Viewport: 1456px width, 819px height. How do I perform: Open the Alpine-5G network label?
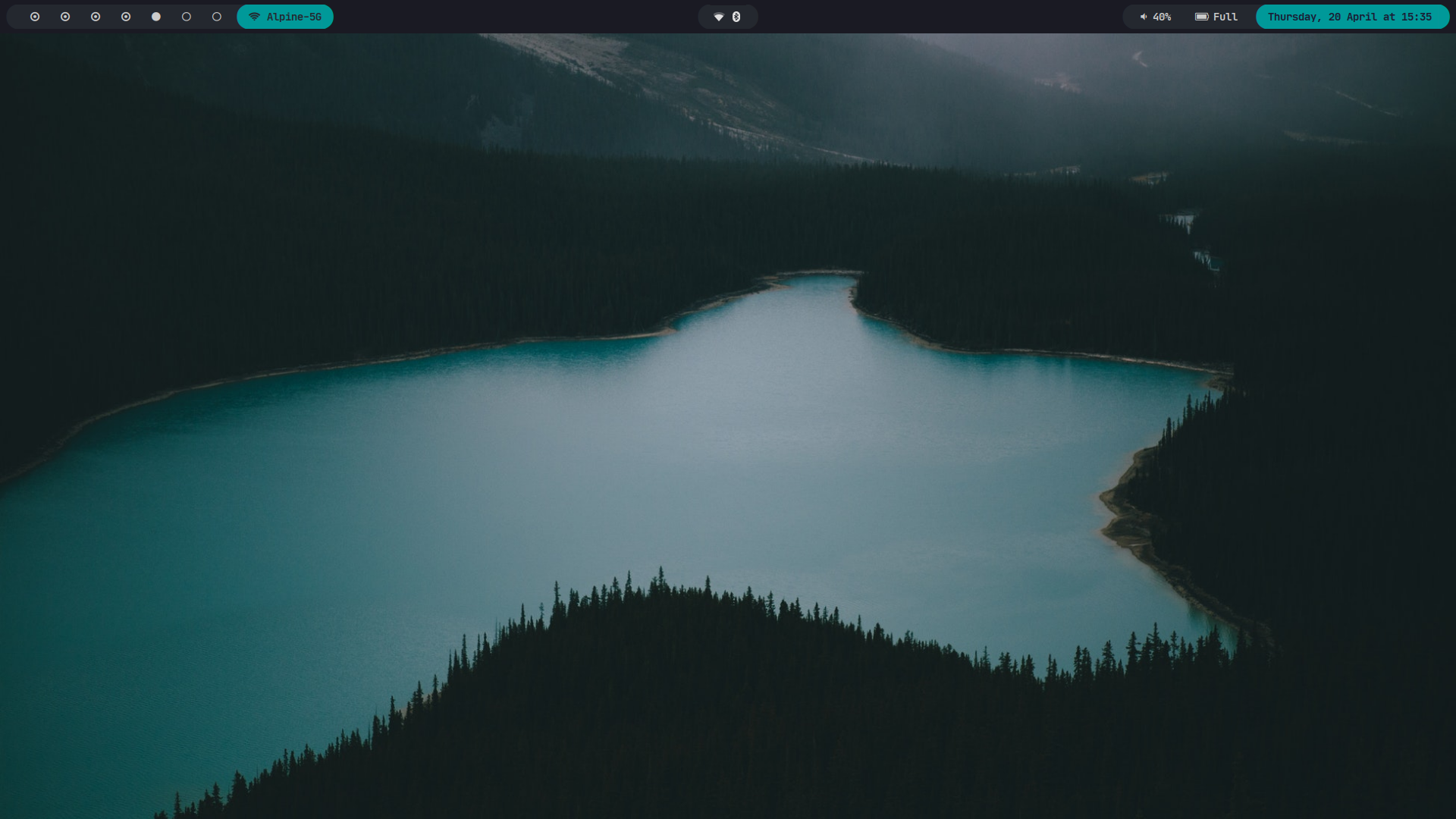tap(294, 17)
